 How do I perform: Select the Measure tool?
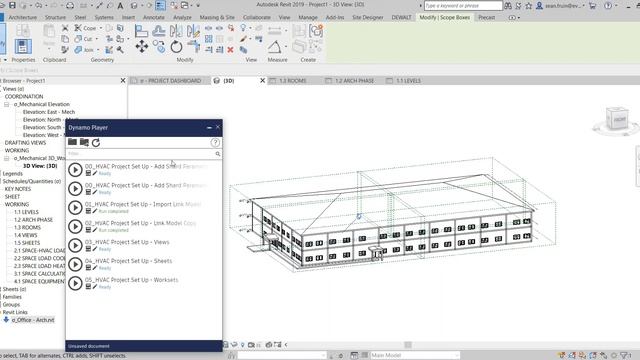[274, 47]
